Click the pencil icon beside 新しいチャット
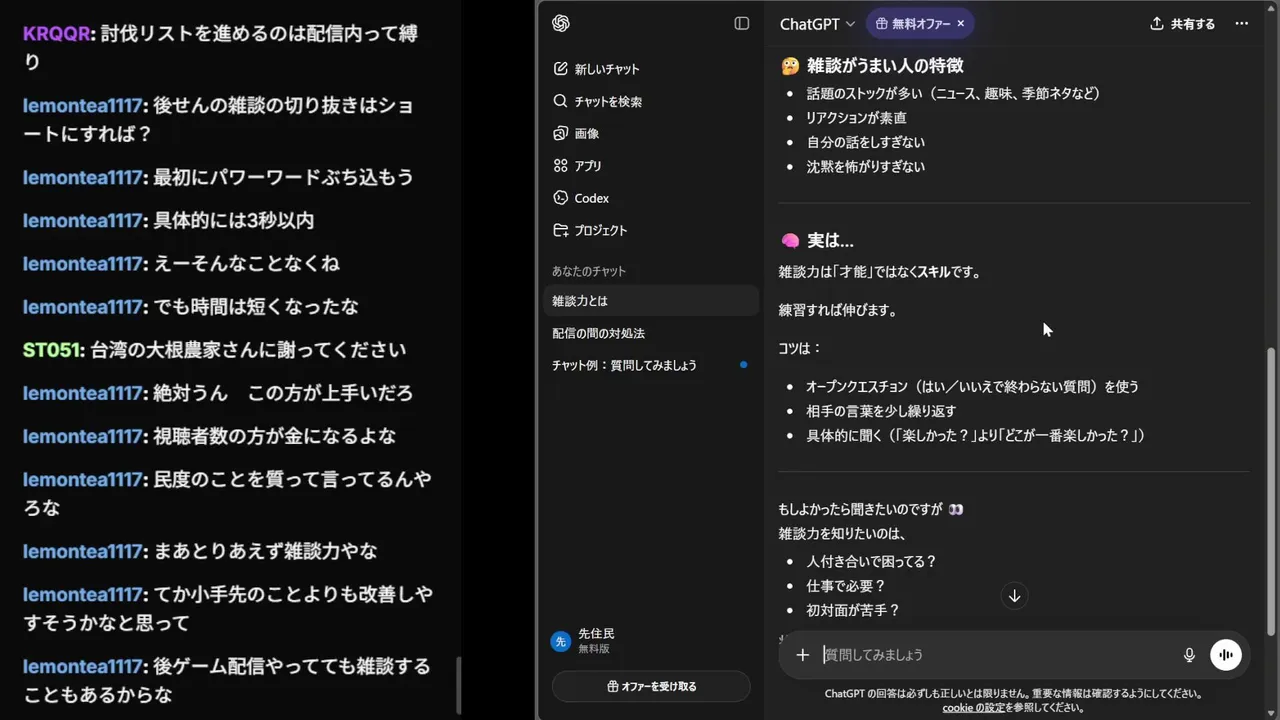Viewport: 1280px width, 720px height. pos(560,69)
